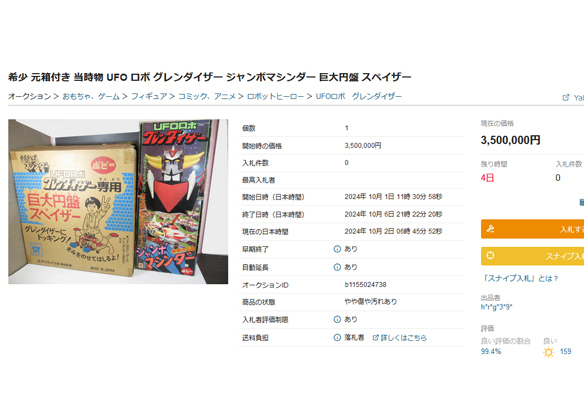Open the コミック、アニメ breadcrumb link
This screenshot has height=409, width=584.
tap(207, 96)
